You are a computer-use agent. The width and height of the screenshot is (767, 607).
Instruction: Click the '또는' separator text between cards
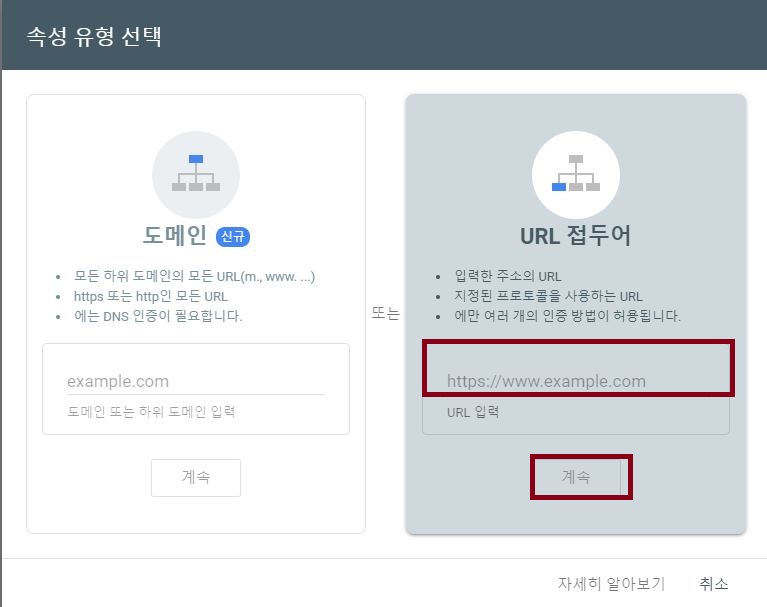pos(385,313)
